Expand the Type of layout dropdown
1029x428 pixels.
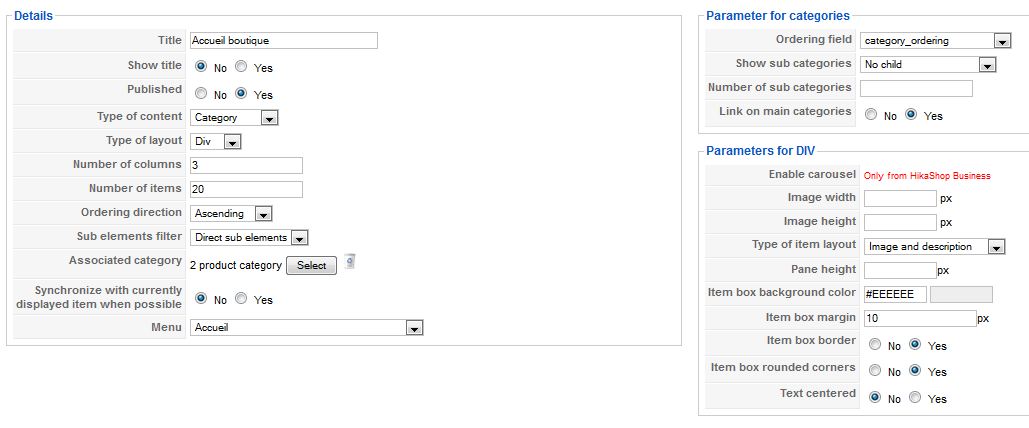(x=216, y=141)
